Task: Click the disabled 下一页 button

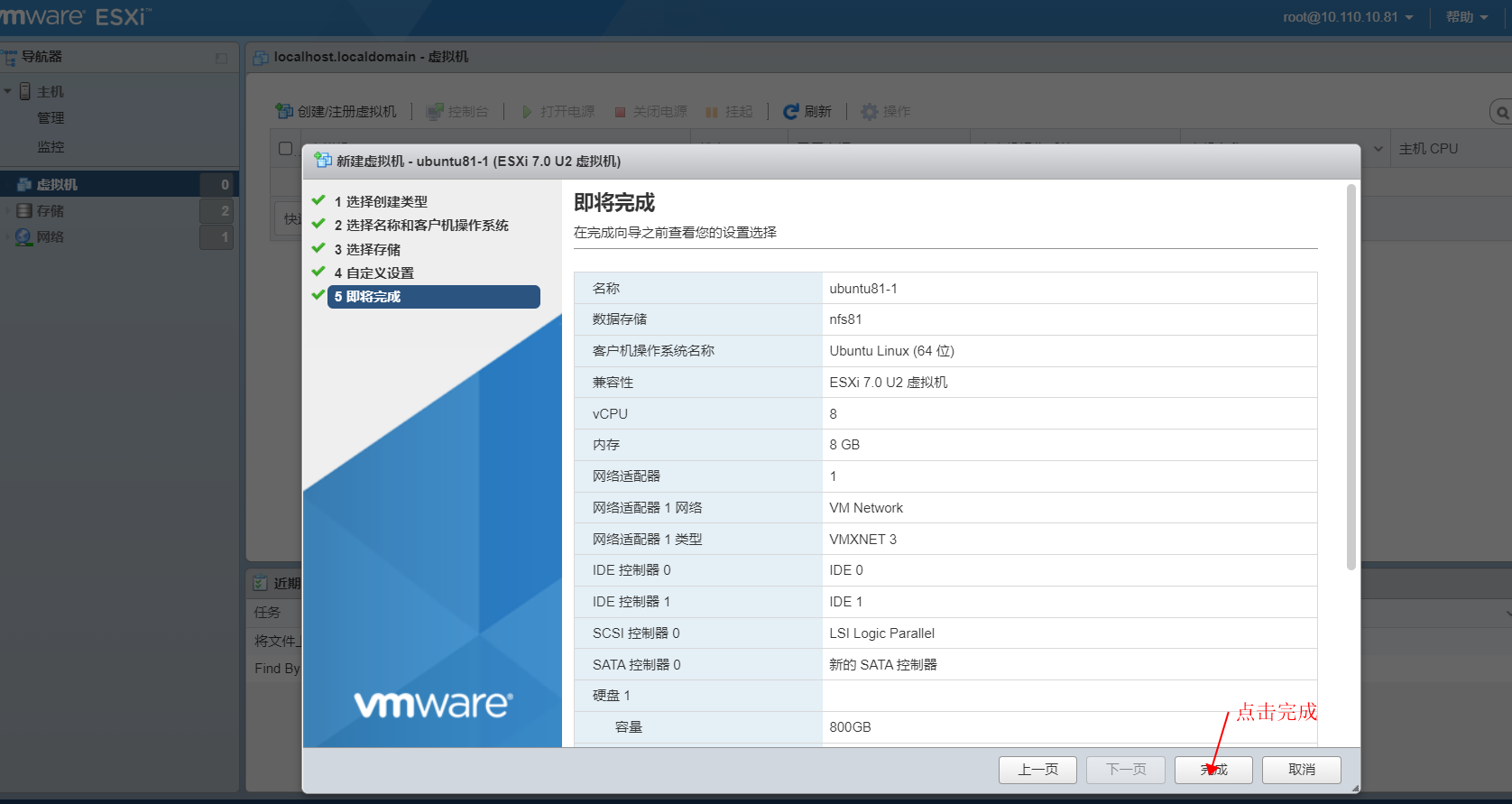Action: coord(1126,770)
